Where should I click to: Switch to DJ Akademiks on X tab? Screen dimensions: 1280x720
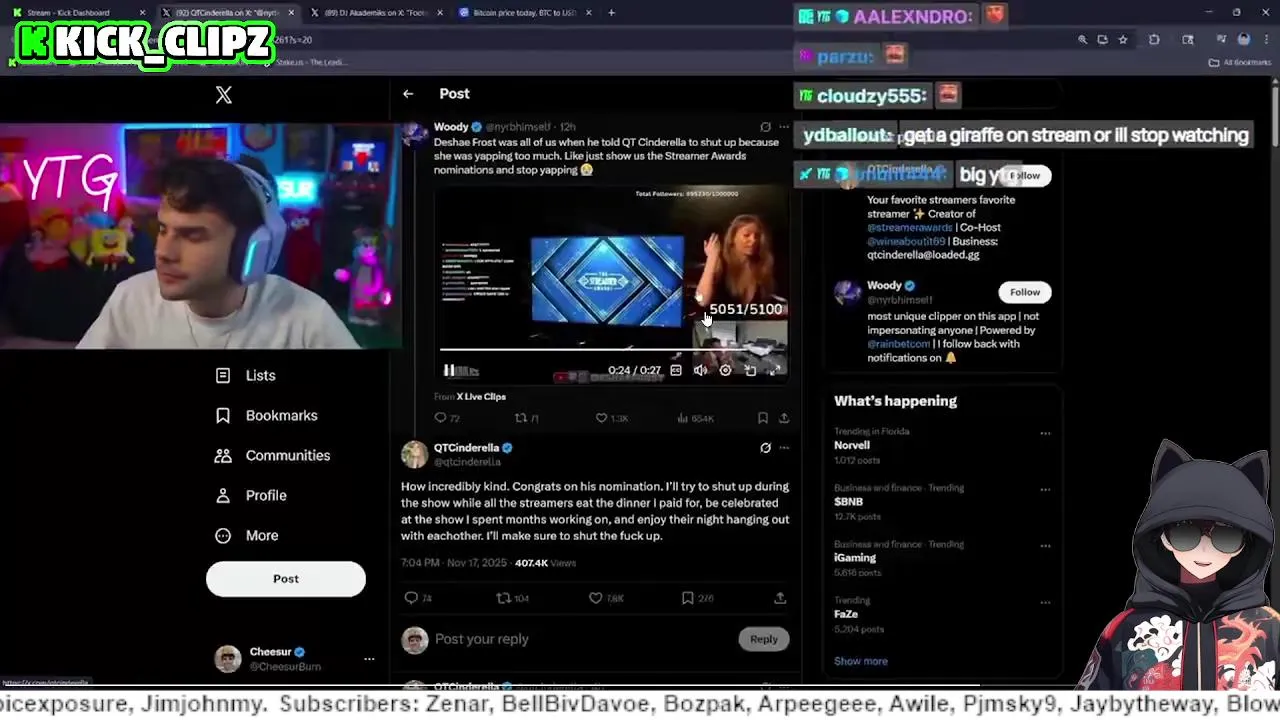tap(375, 13)
